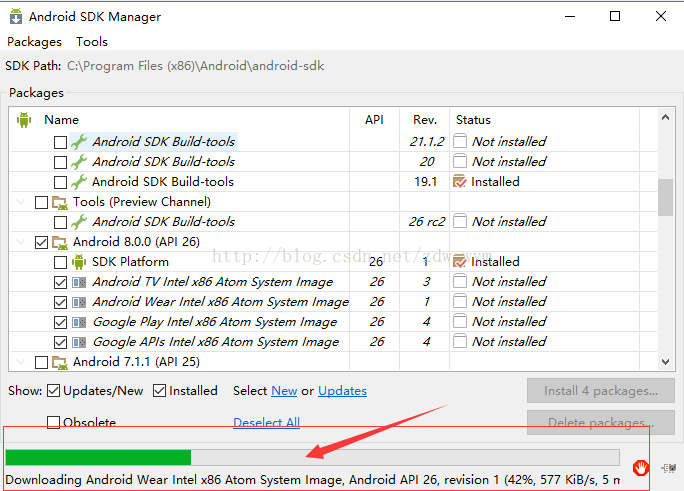Collapse Tools (Preview Channel) group

[x=20, y=202]
